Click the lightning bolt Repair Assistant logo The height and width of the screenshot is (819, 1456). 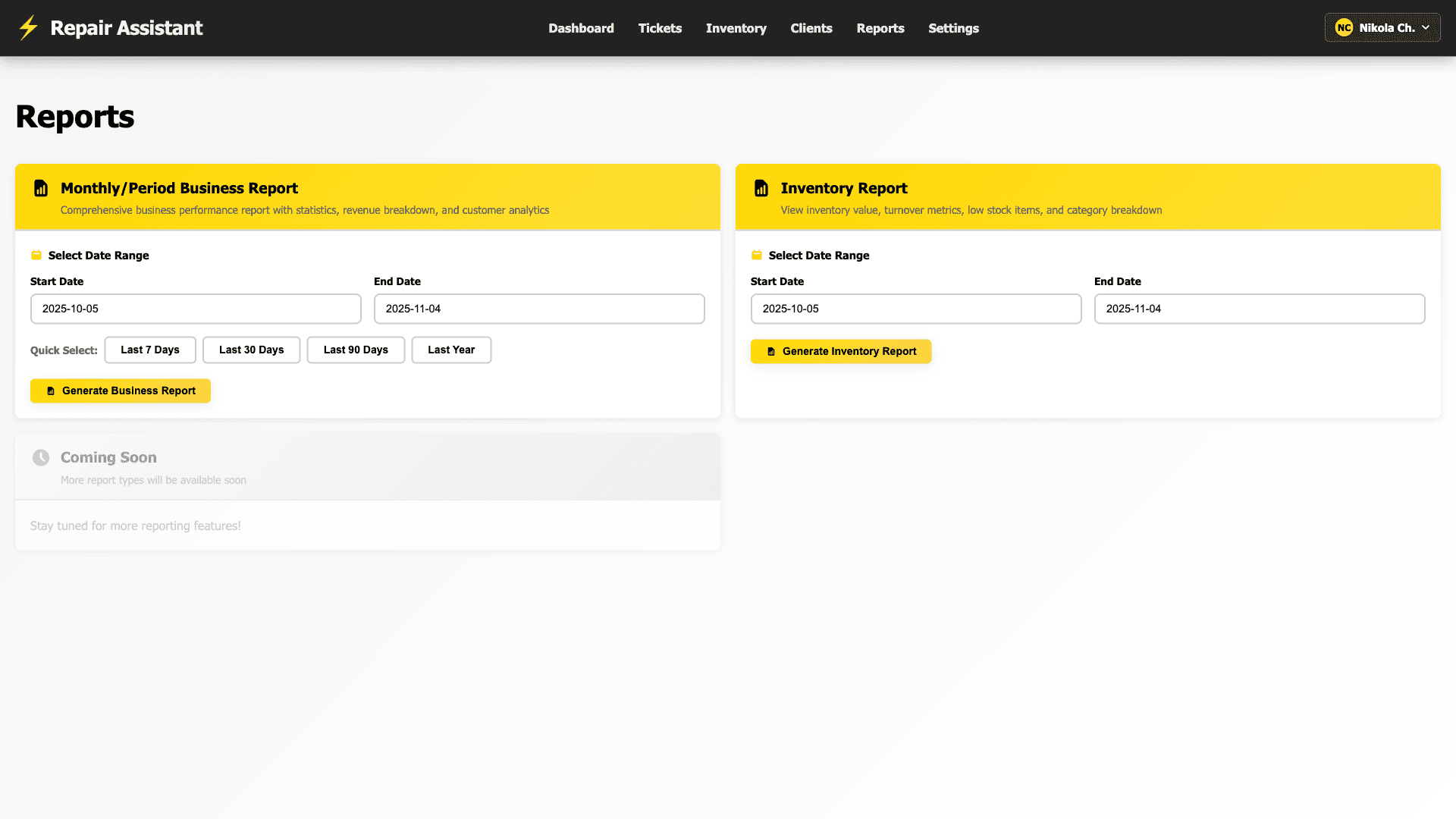(x=29, y=27)
